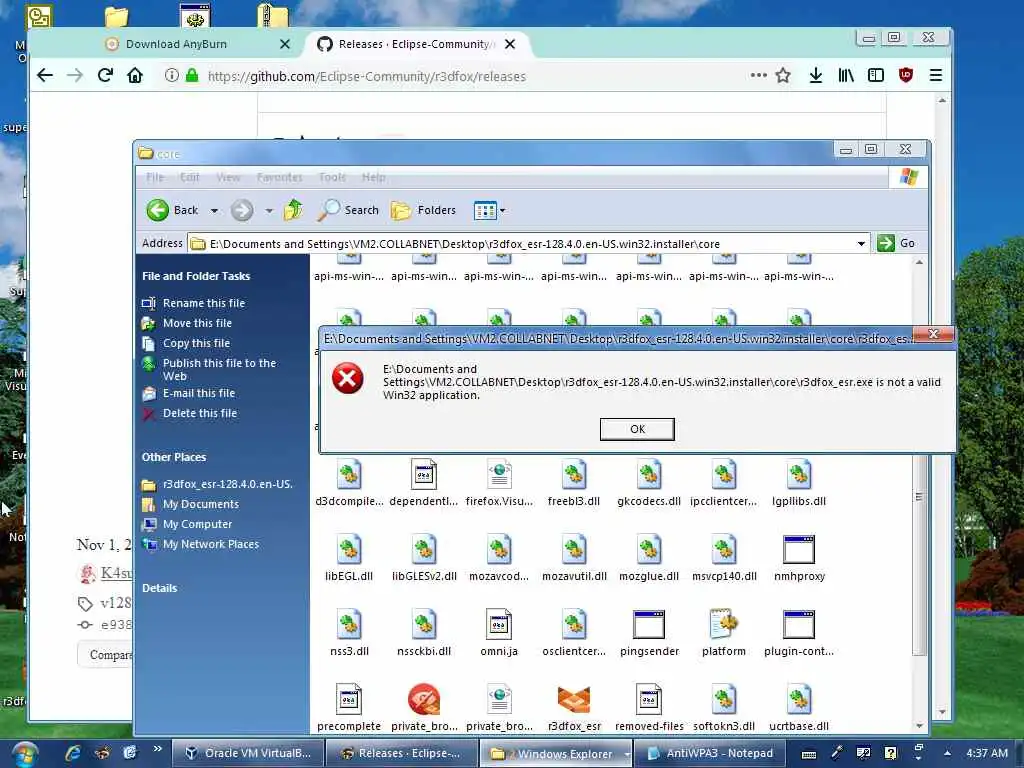This screenshot has height=768, width=1024.
Task: Close the Releases Eclipse-Community browser tab
Action: [x=510, y=44]
